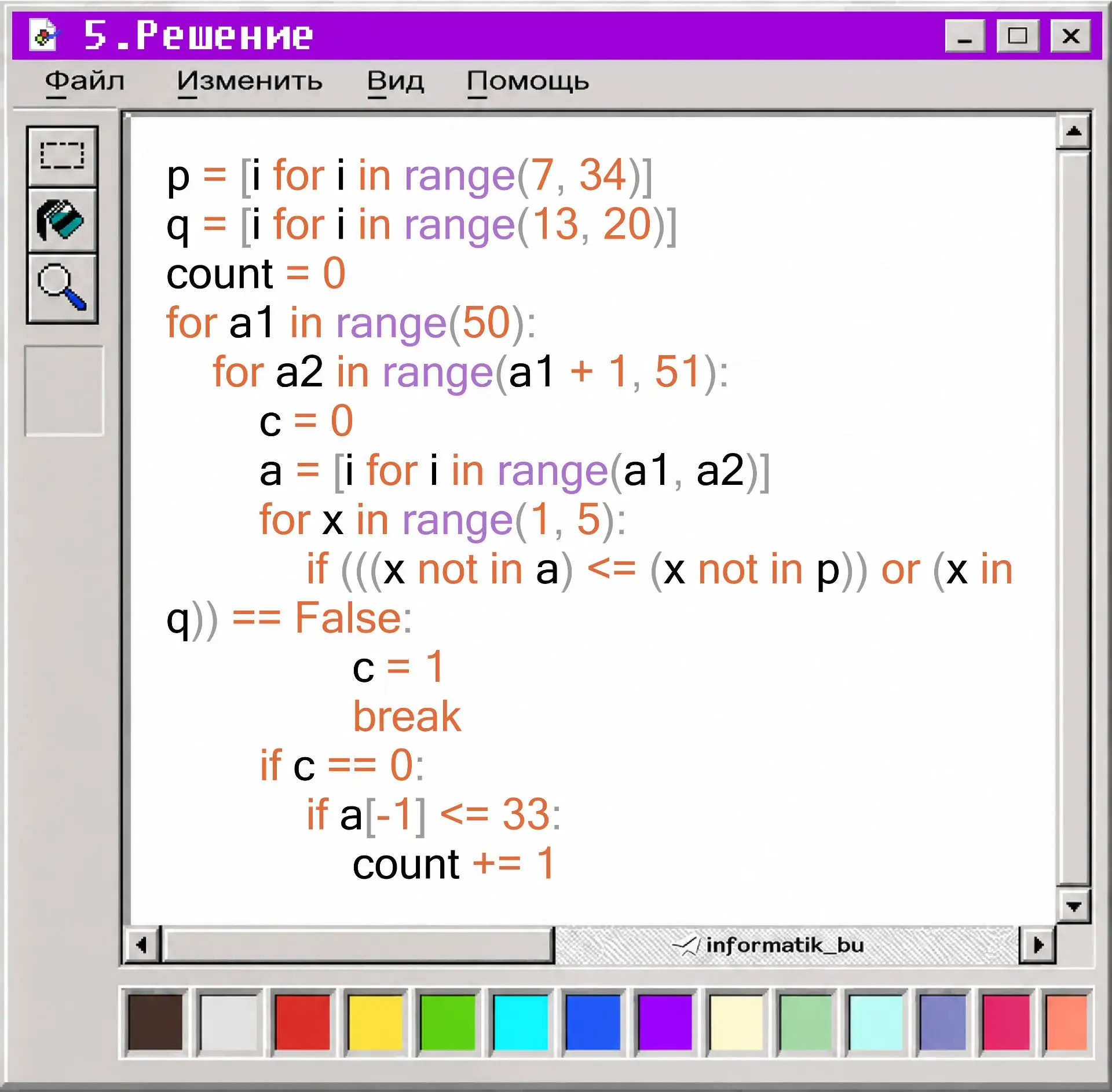Click the vertical scrollbar up arrow

1074,132
